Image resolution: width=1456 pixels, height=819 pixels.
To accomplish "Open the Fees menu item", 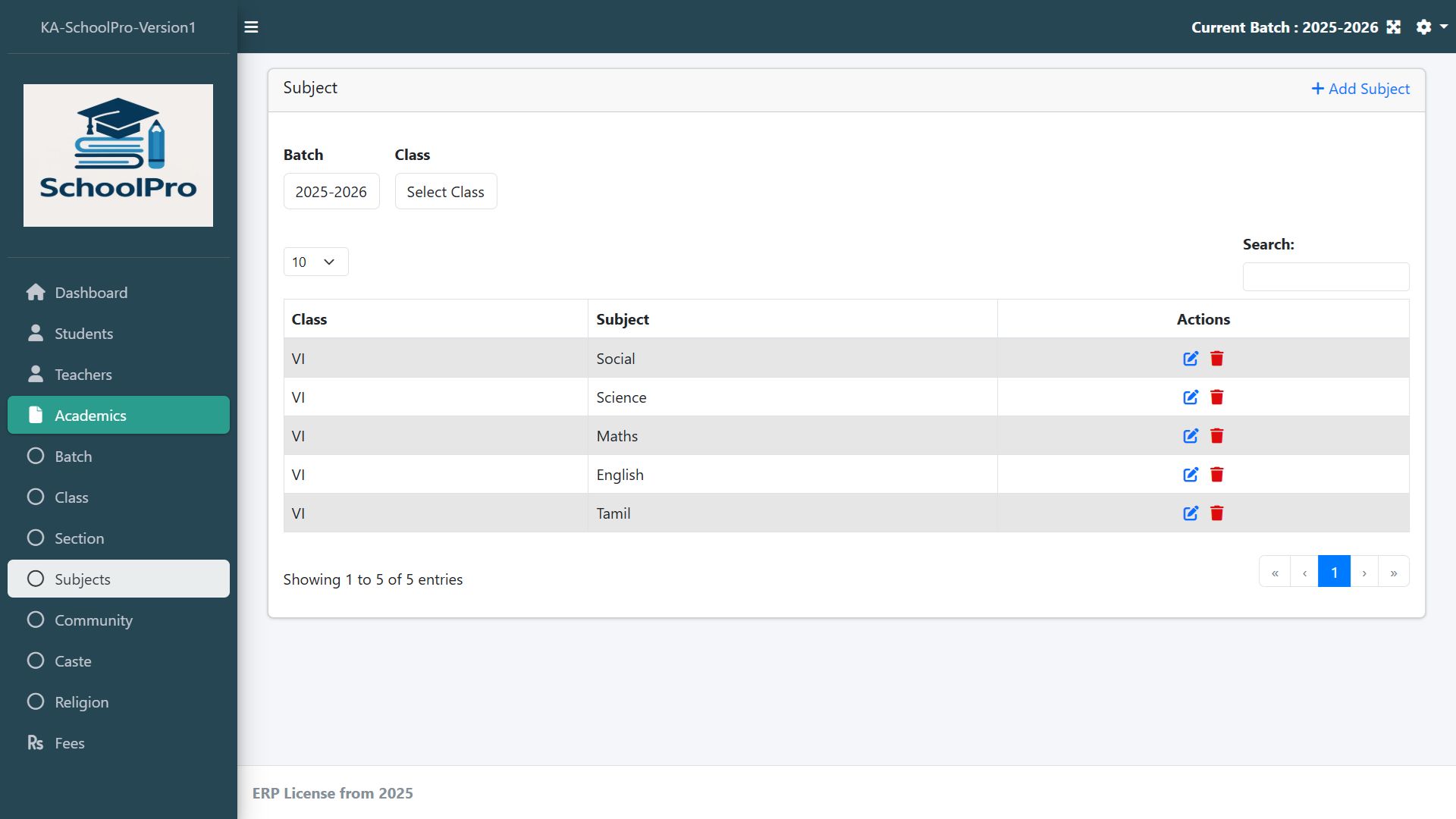I will pos(69,743).
